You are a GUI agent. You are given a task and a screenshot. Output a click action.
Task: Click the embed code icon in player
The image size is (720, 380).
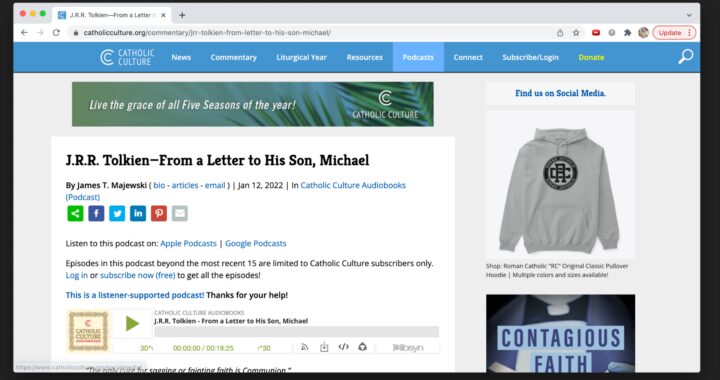tap(343, 347)
